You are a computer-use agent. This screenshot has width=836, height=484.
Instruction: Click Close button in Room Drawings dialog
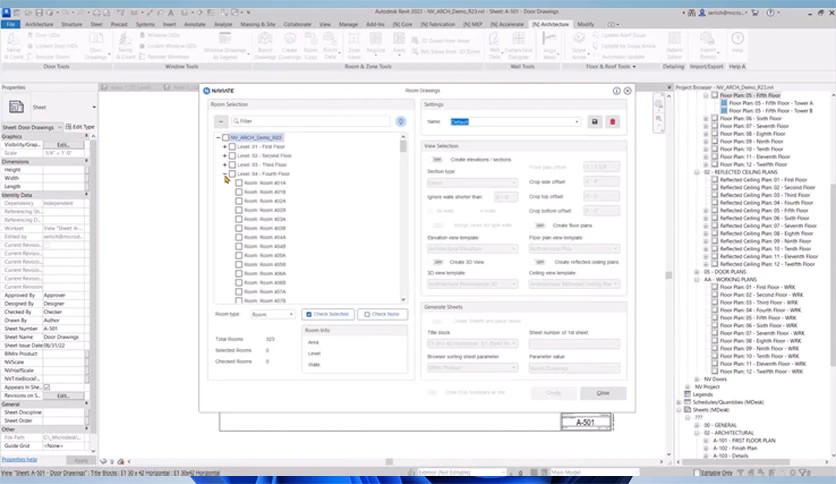[603, 393]
